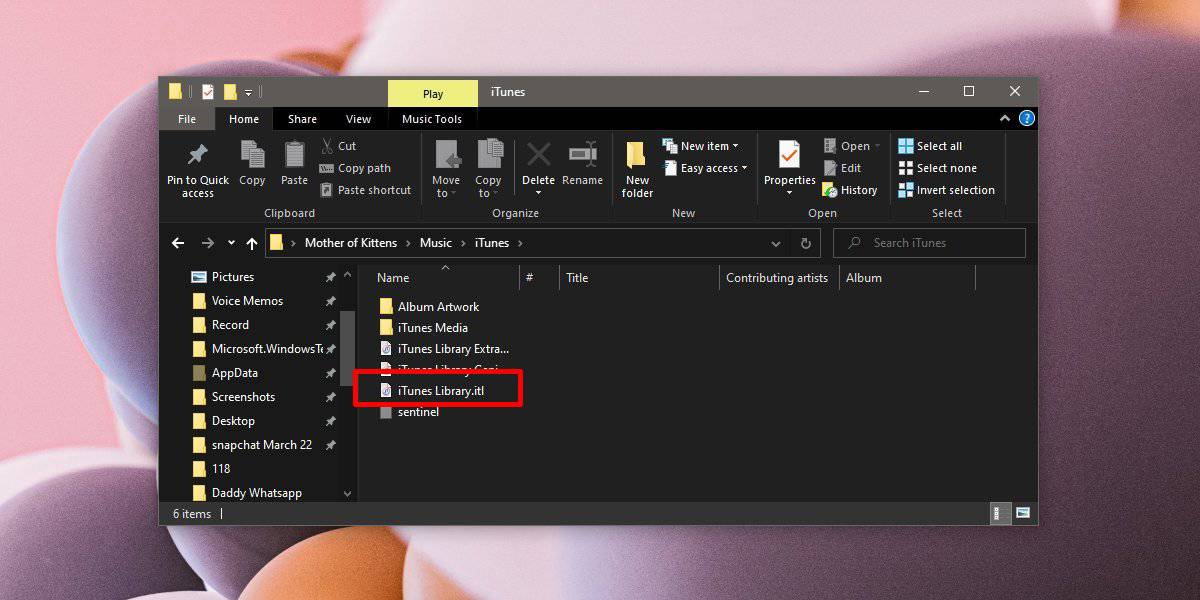Click the Music breadcrumb

436,243
